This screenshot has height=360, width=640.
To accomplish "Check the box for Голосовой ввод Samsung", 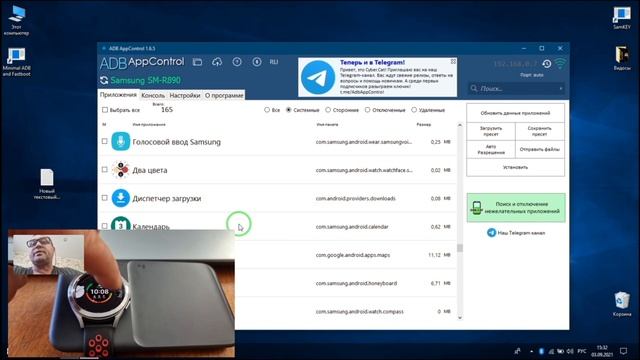I will coord(104,141).
